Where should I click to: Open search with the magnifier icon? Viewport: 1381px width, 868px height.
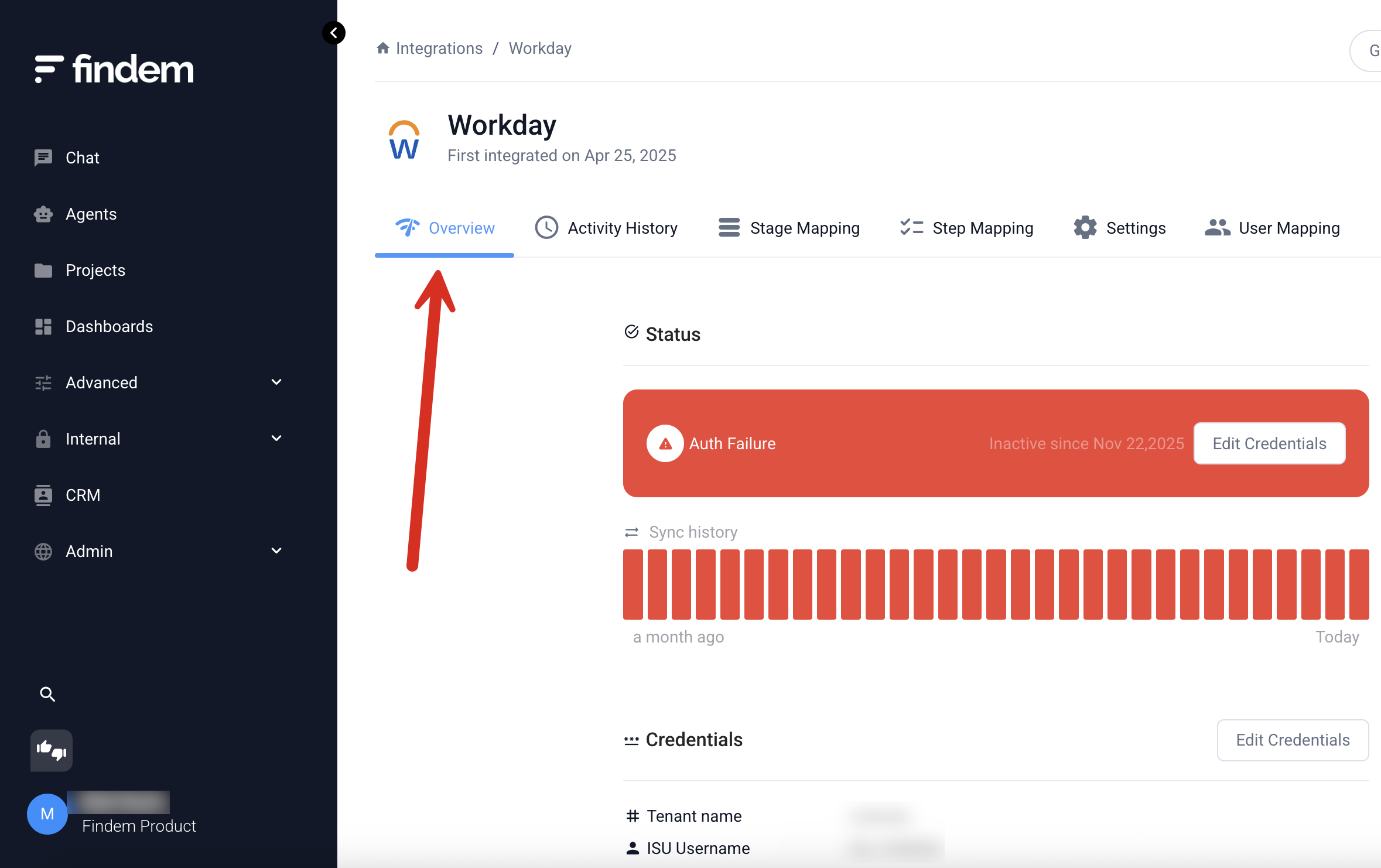(x=47, y=694)
